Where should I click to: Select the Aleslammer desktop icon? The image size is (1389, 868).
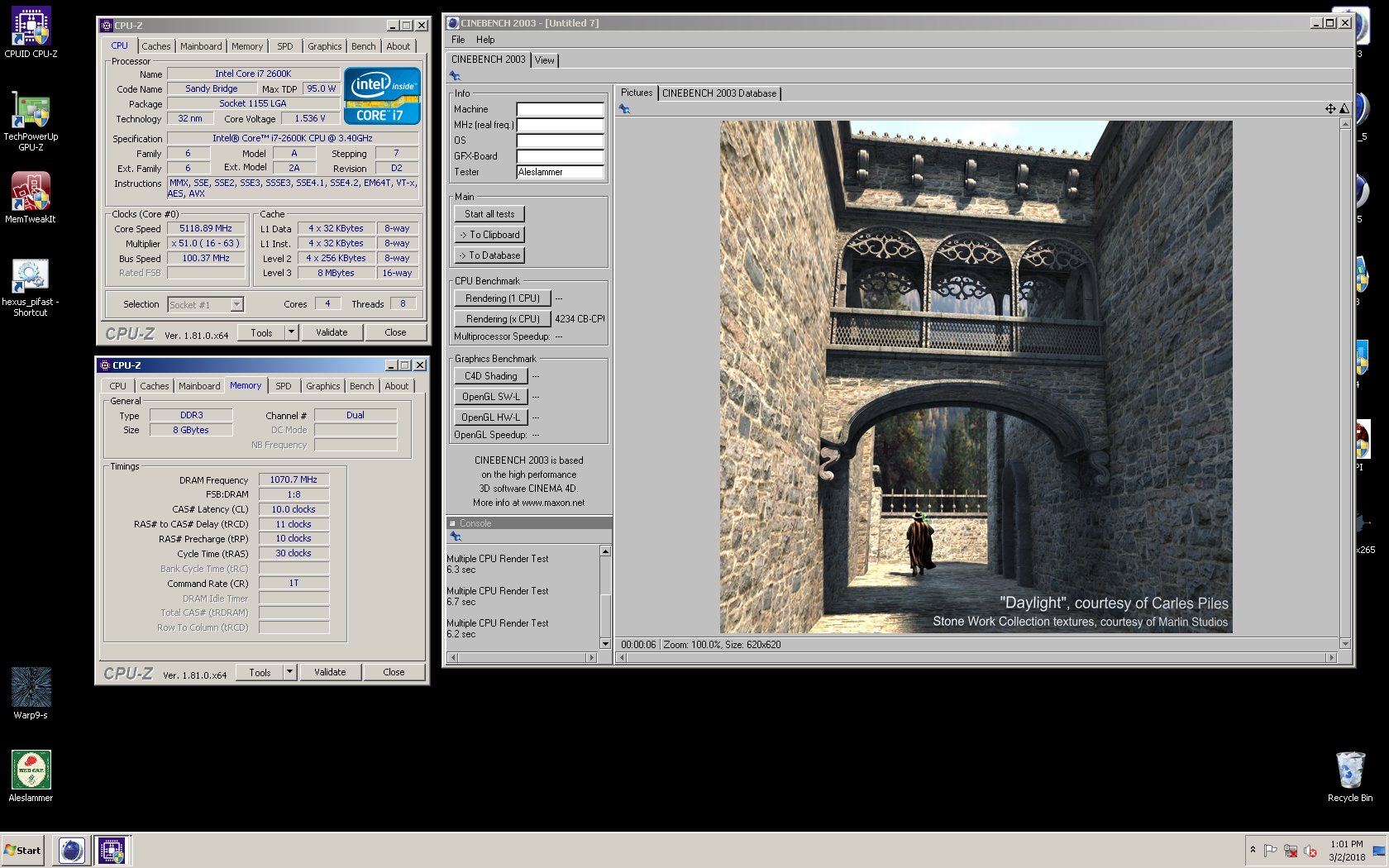[x=31, y=776]
